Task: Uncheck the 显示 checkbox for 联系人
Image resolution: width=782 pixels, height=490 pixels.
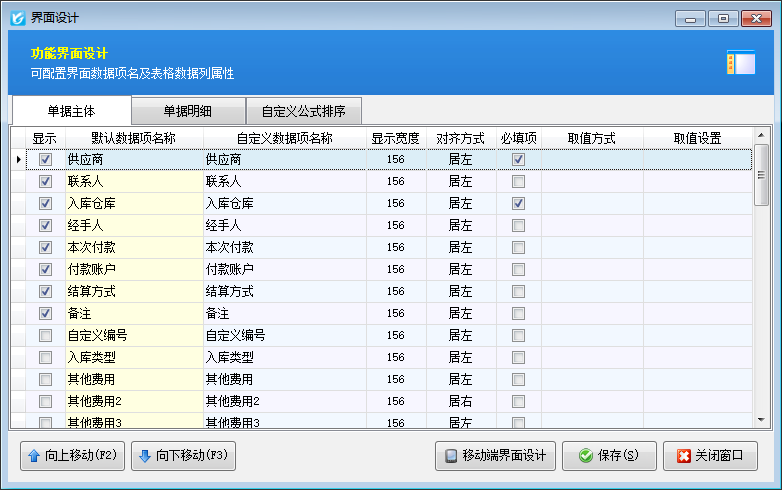Action: click(45, 182)
